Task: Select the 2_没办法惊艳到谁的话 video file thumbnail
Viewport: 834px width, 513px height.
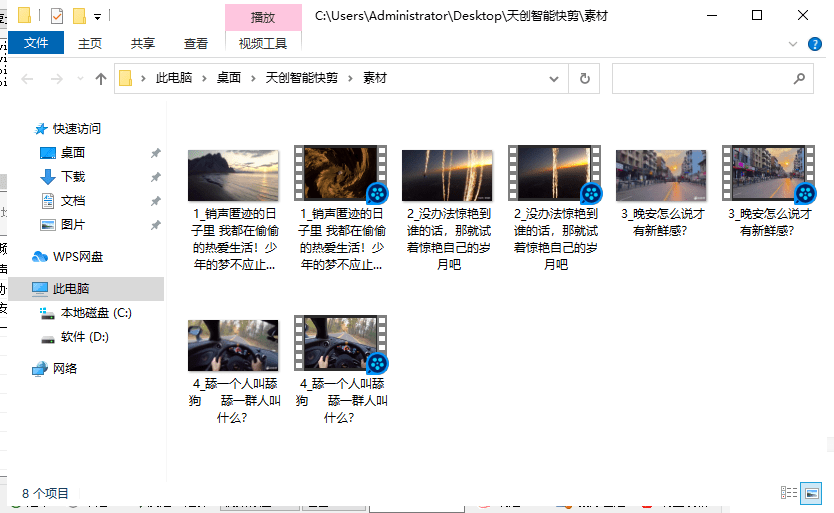Action: (x=554, y=173)
